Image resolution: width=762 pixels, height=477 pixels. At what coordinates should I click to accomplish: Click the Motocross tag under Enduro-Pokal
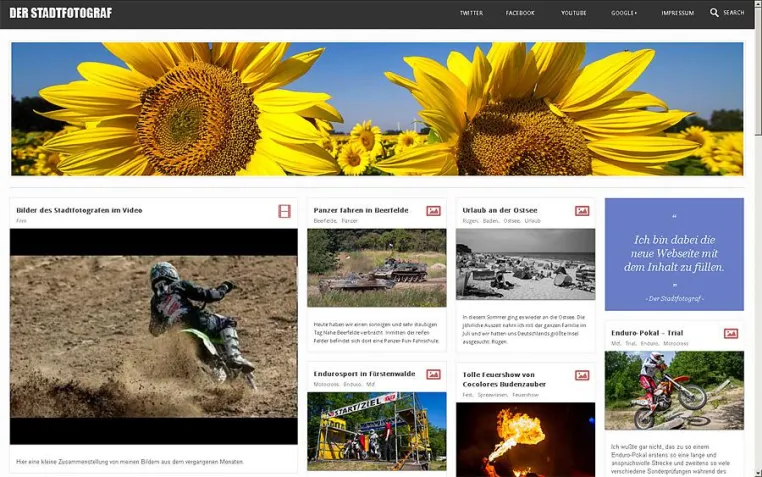[676, 343]
